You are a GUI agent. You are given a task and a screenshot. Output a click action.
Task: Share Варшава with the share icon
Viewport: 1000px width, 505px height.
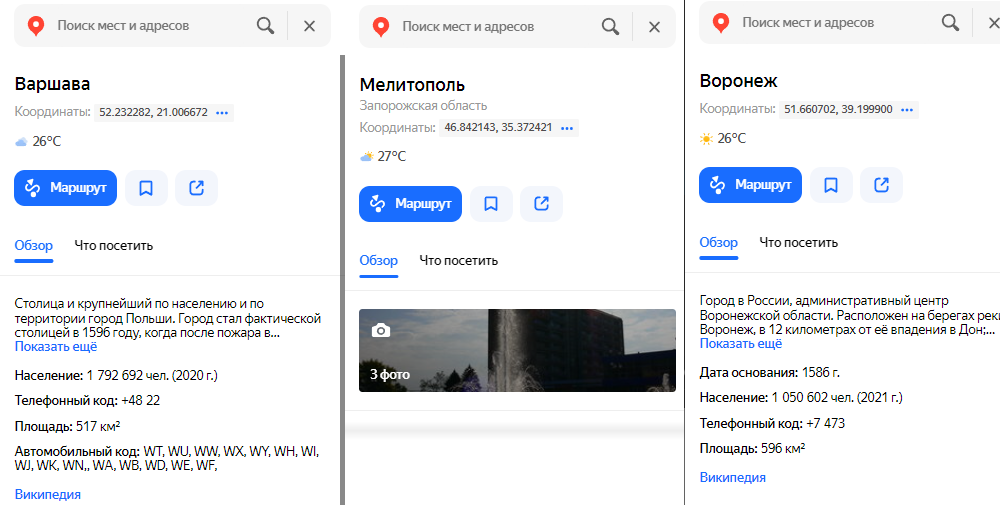(x=196, y=188)
